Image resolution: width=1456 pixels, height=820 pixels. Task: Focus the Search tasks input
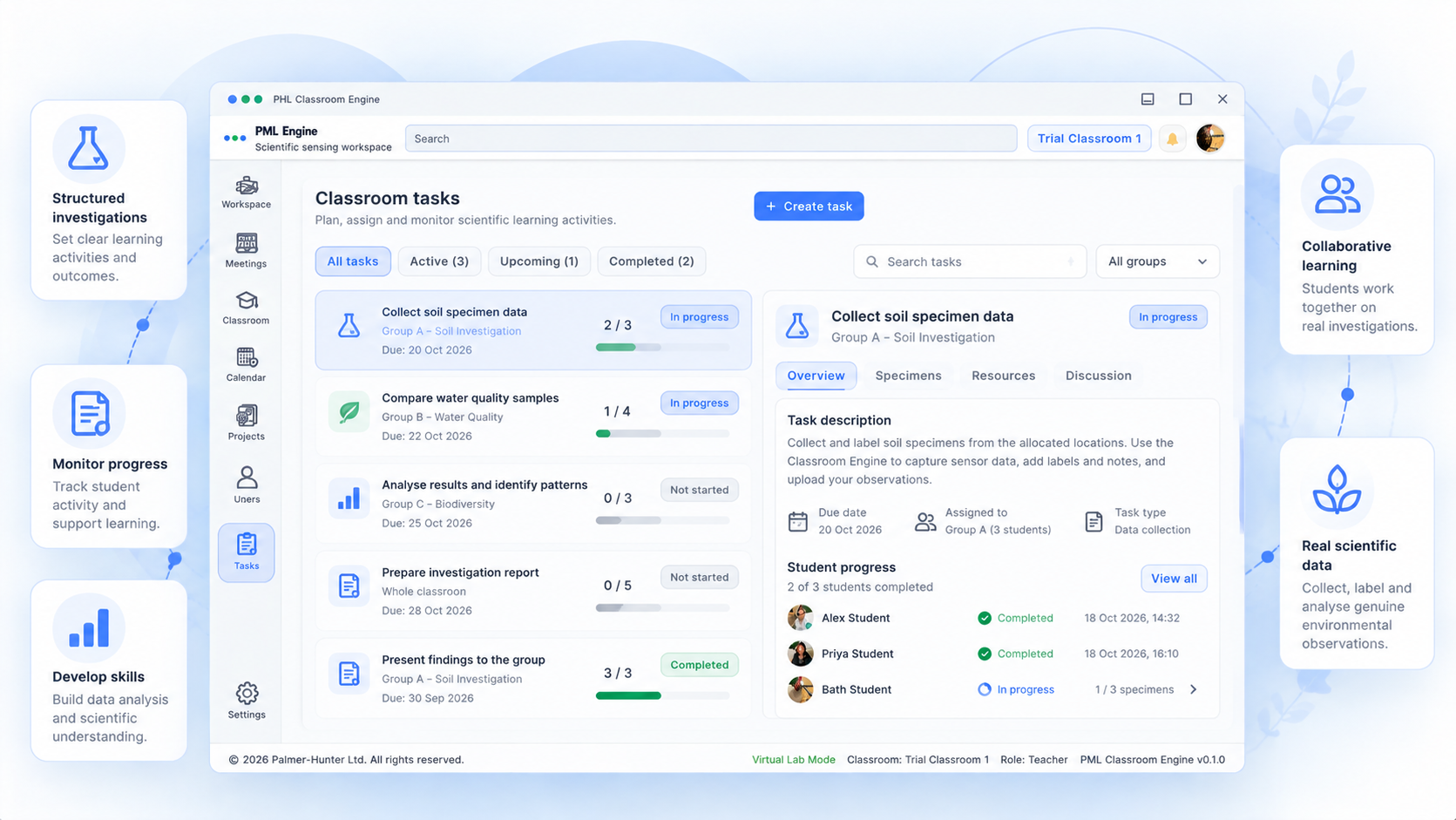coord(970,261)
